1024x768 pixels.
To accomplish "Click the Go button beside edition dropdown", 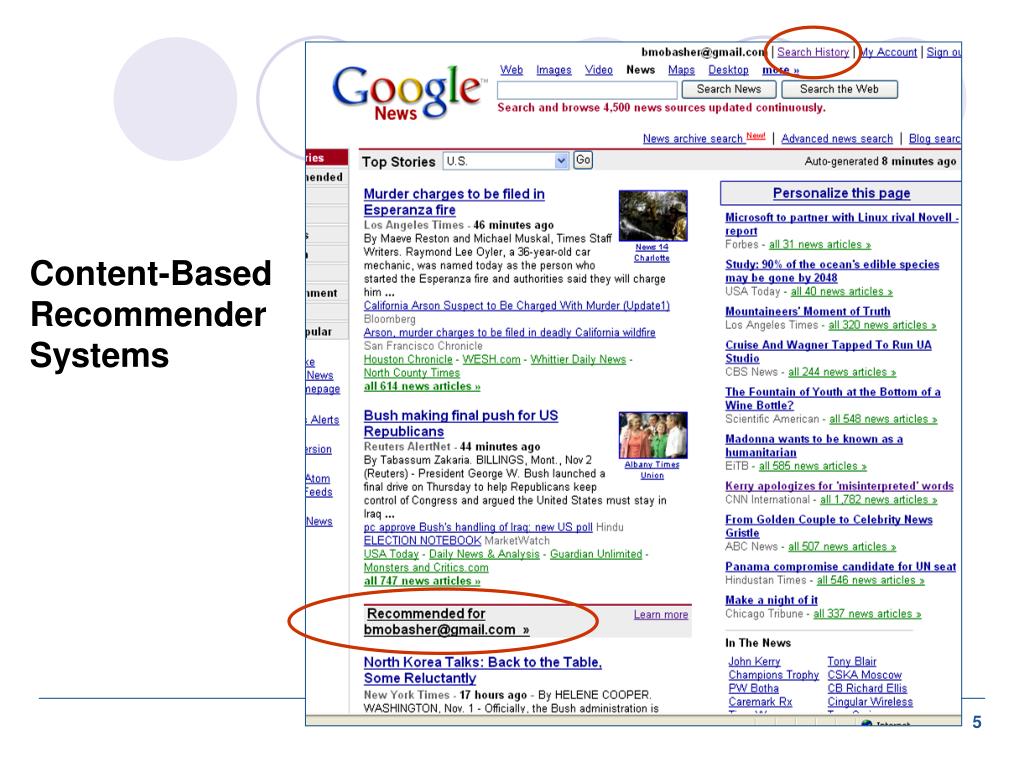I will coord(583,160).
